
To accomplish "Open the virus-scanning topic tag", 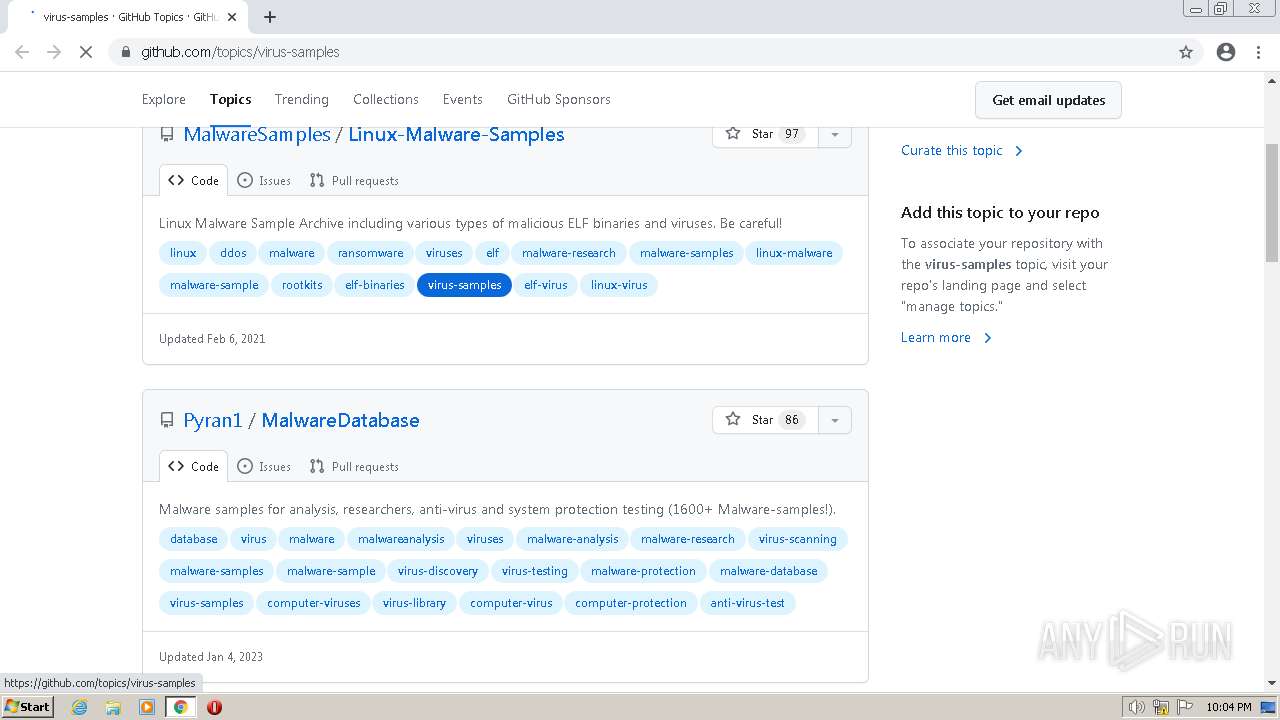I will [797, 539].
